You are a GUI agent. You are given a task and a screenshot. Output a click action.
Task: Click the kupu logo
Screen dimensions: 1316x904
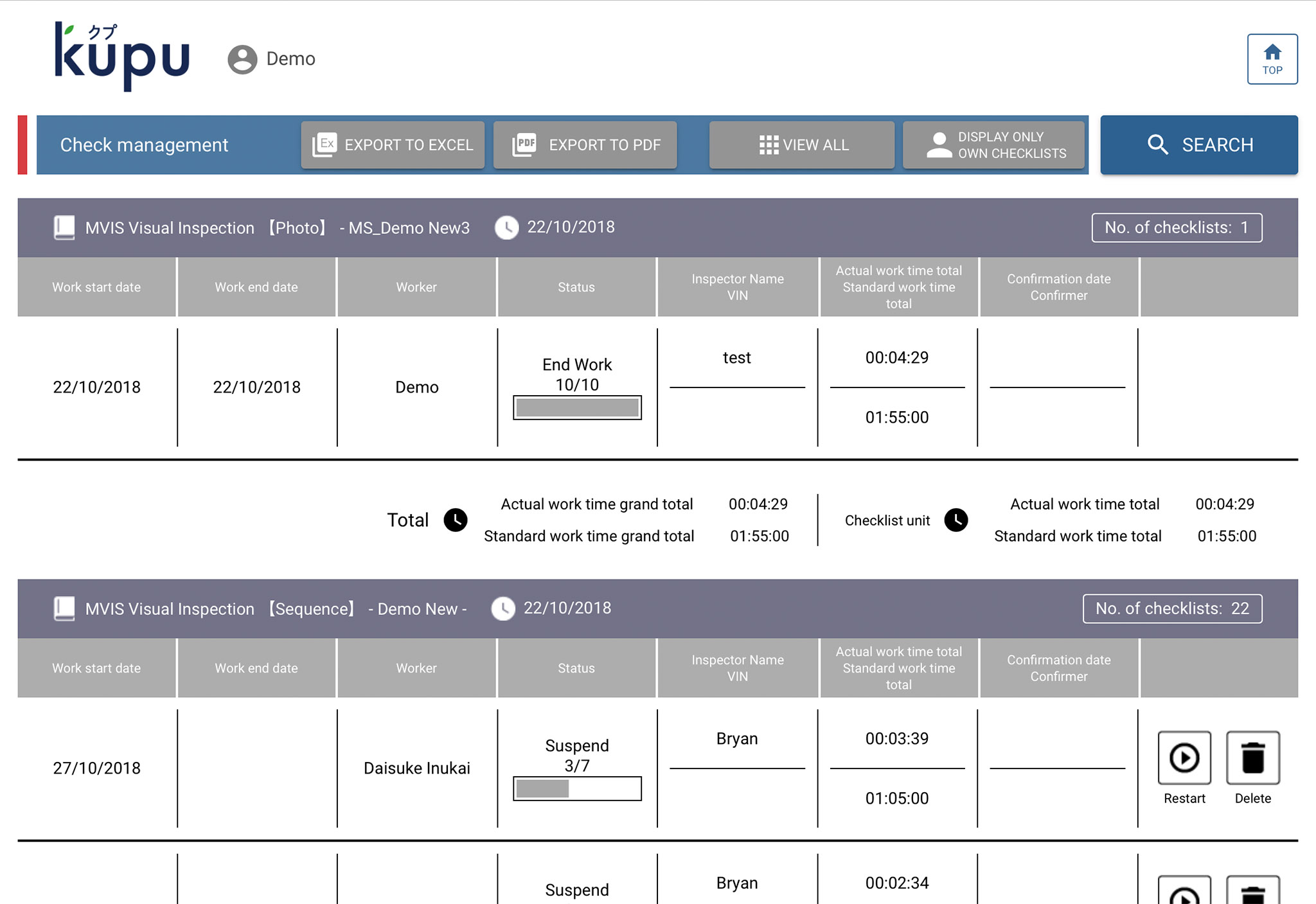tap(122, 57)
